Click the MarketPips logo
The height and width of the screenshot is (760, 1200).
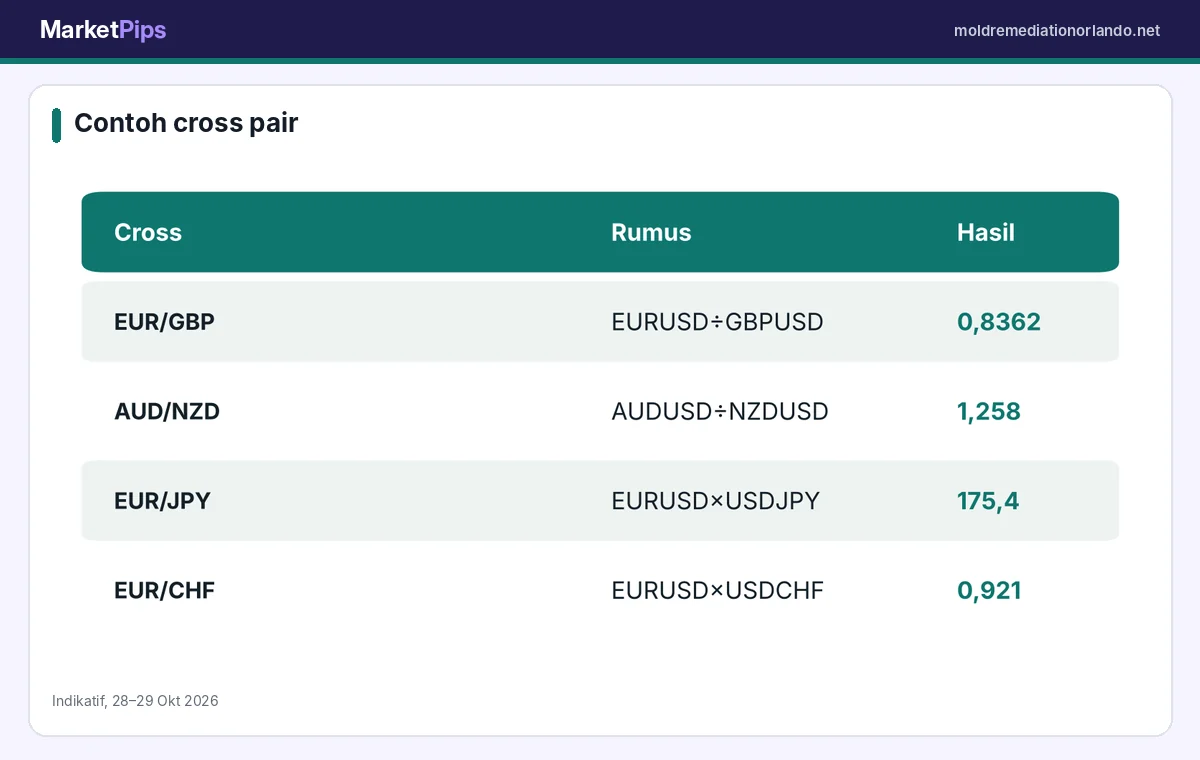pos(103,30)
